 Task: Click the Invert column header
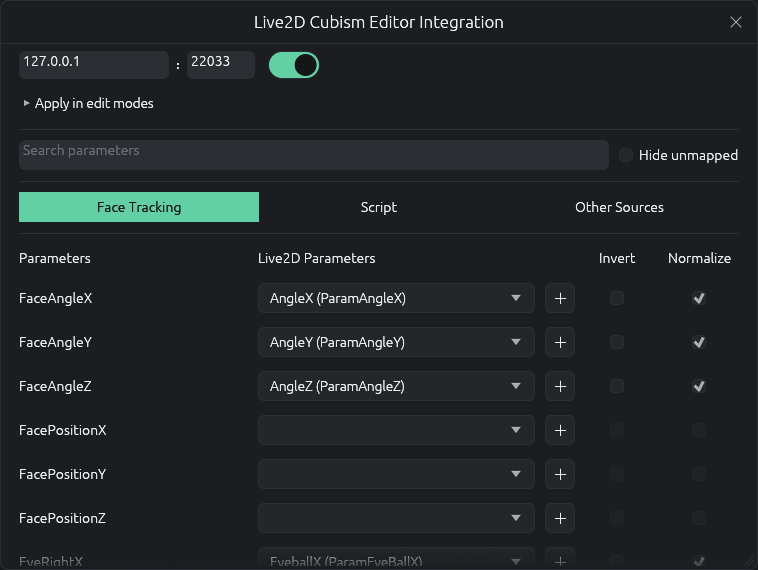tap(617, 258)
